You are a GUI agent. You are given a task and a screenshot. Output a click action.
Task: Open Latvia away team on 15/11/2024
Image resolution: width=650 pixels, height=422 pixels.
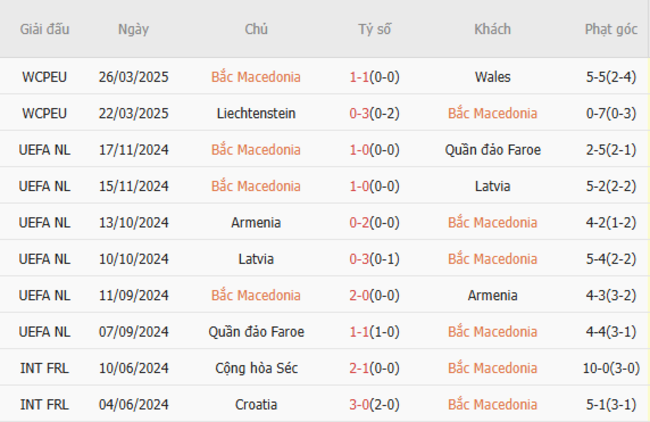[492, 186]
